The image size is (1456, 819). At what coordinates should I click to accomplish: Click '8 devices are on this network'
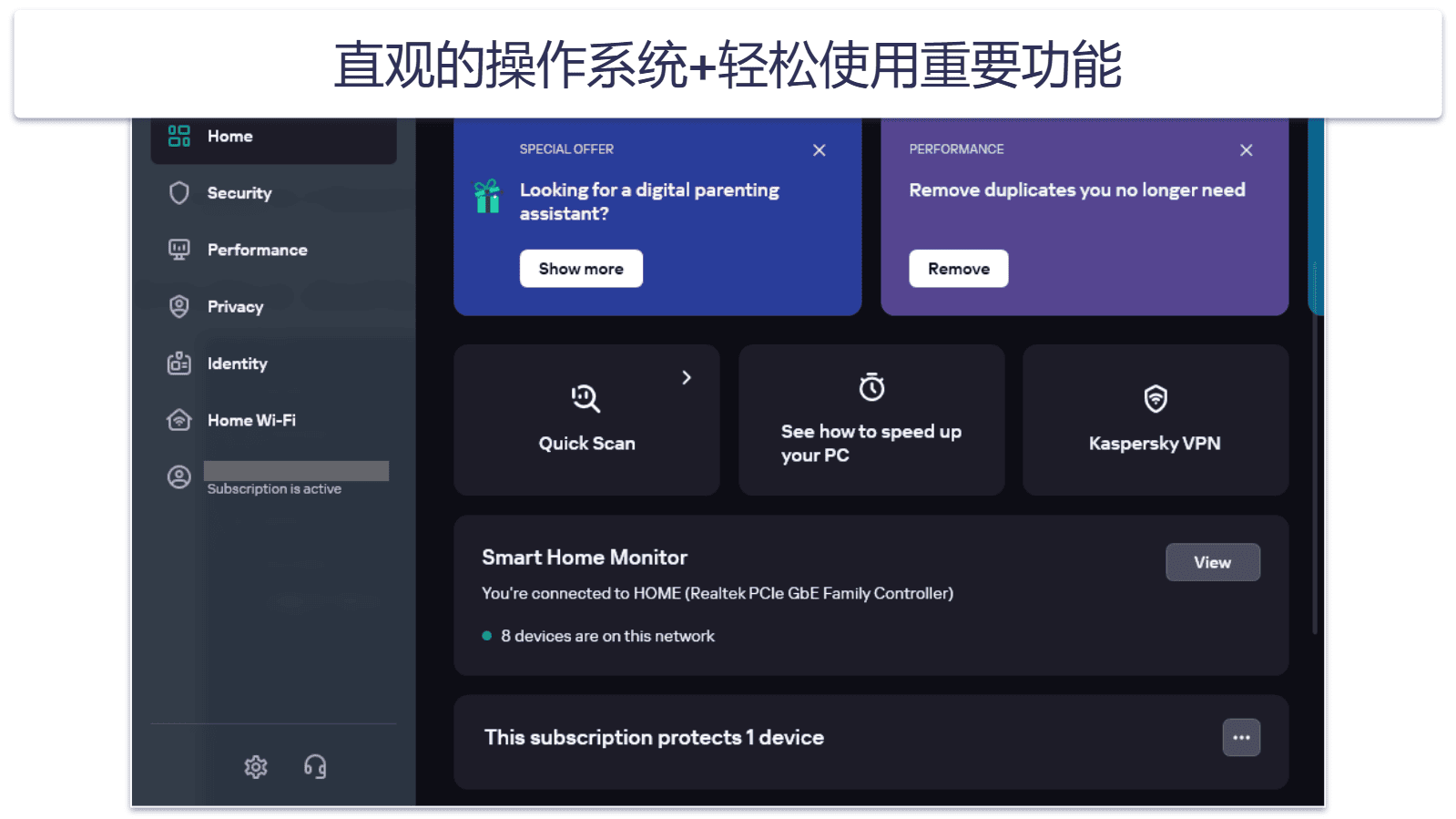click(x=607, y=636)
